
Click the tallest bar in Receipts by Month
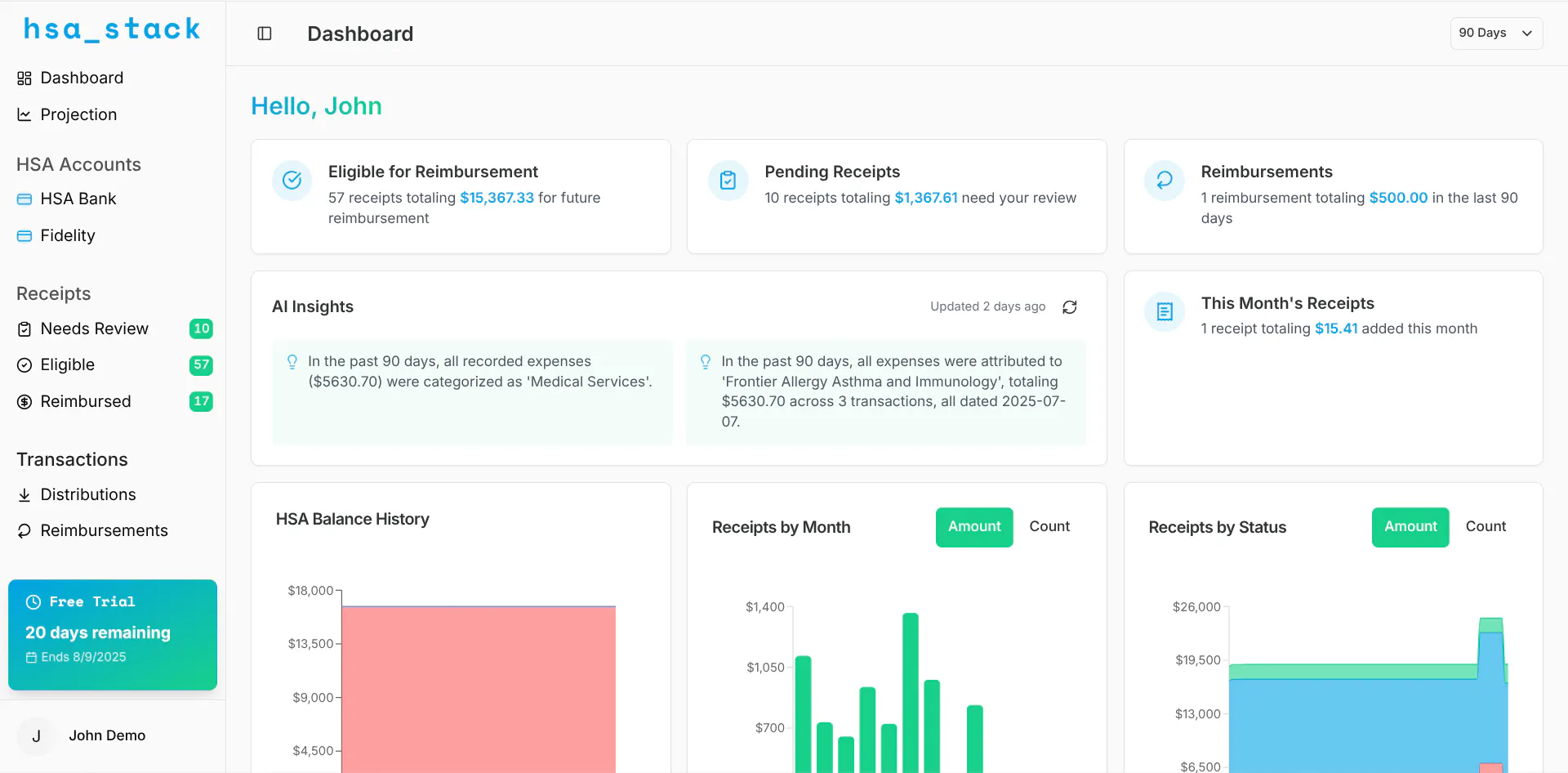(911, 693)
